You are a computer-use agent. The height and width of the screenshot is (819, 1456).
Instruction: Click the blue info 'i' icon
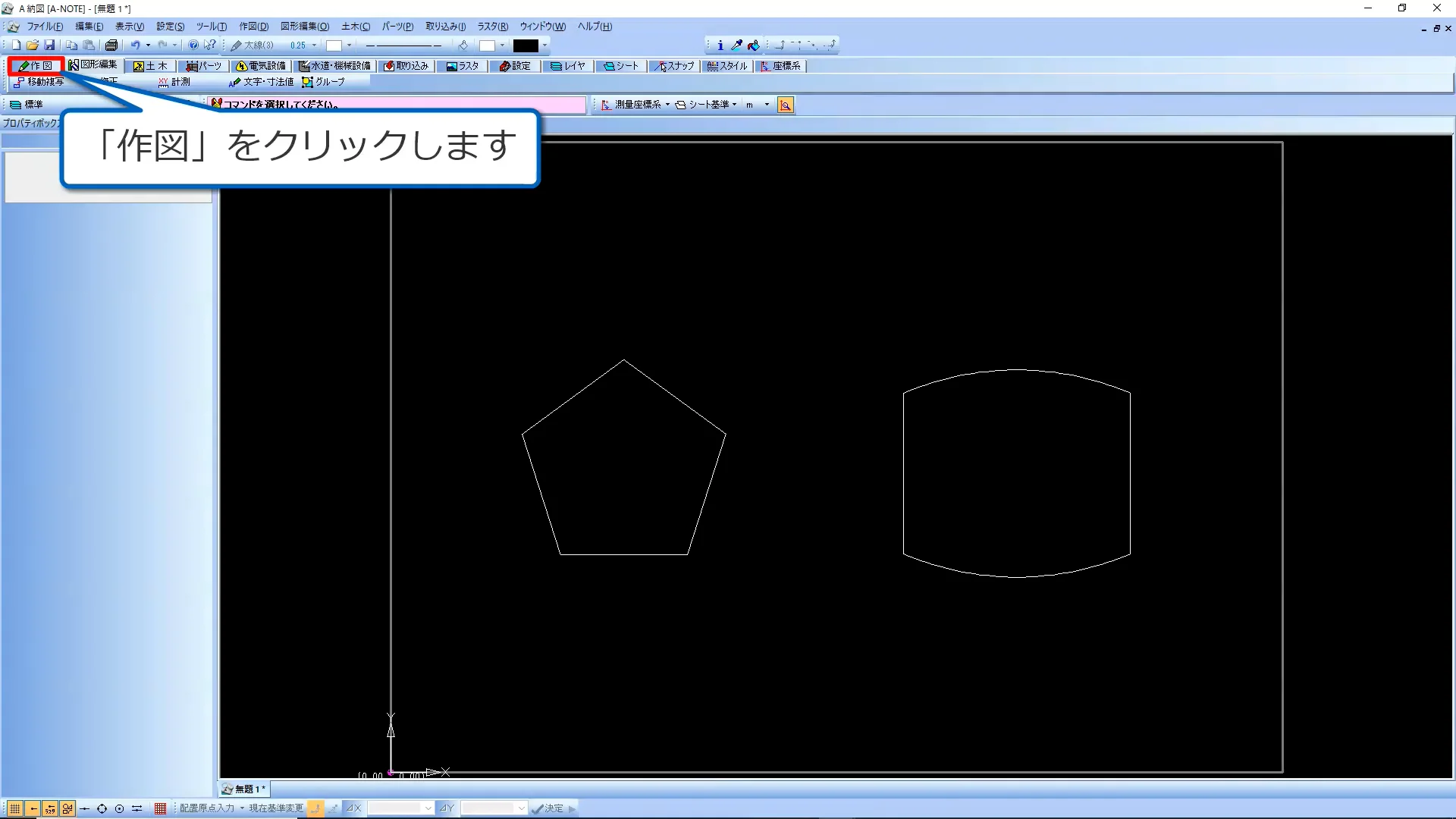click(x=720, y=45)
